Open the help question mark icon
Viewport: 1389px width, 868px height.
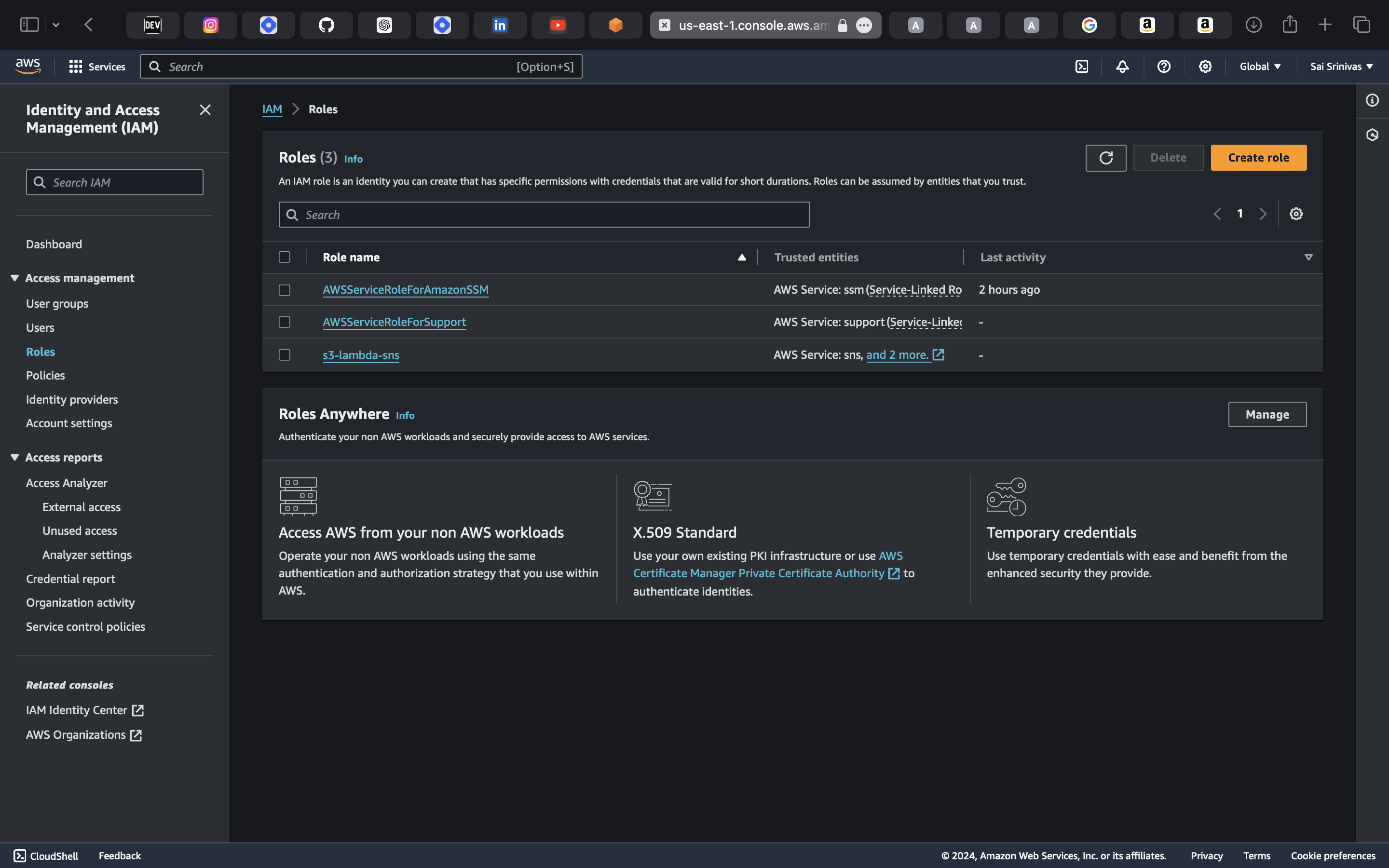(1163, 67)
